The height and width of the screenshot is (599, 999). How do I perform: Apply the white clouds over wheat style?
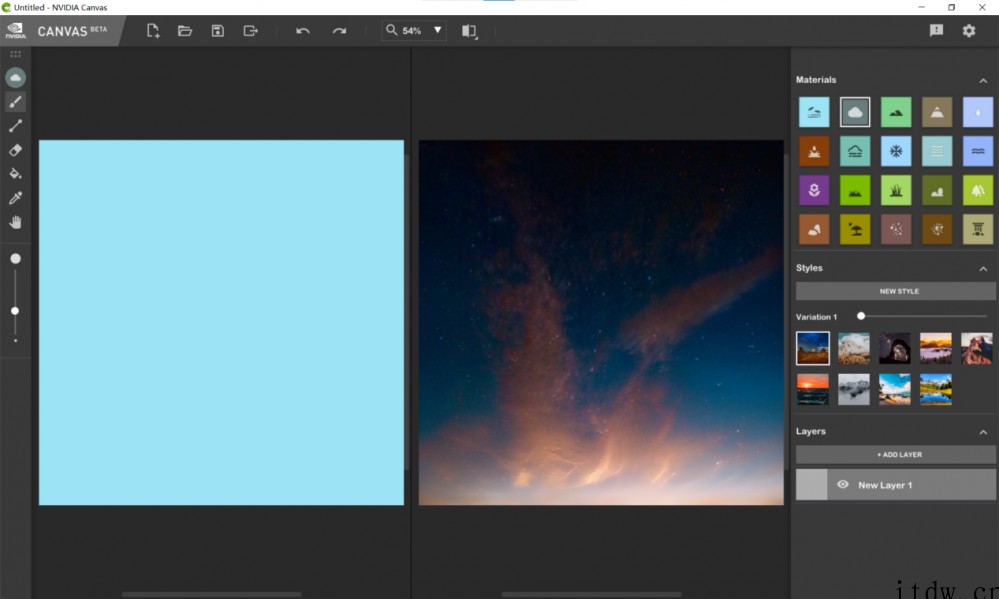point(854,348)
